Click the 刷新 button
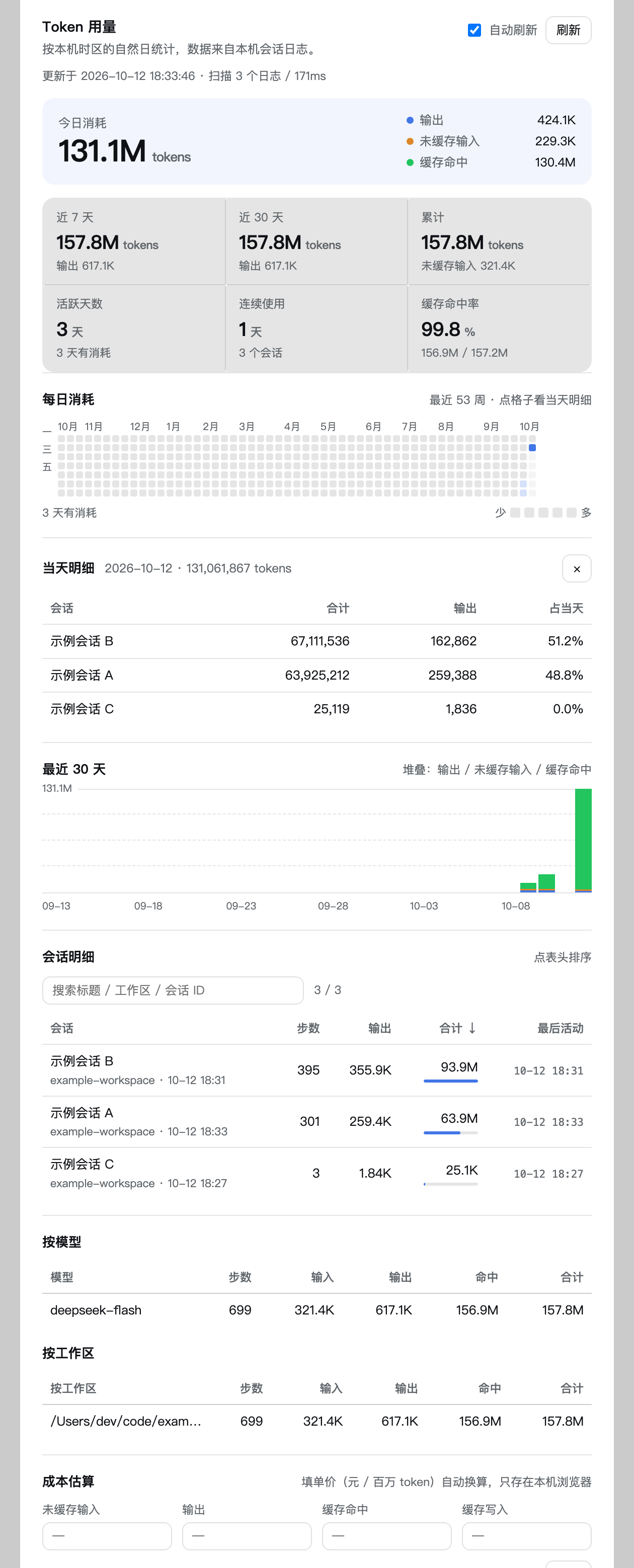Screen dimensions: 634x1568 point(568,31)
